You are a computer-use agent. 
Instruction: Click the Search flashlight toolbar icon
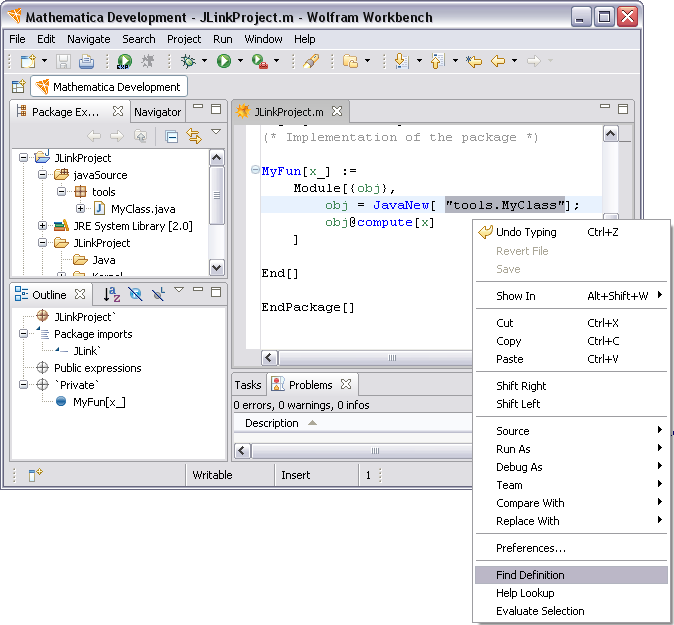click(x=311, y=61)
